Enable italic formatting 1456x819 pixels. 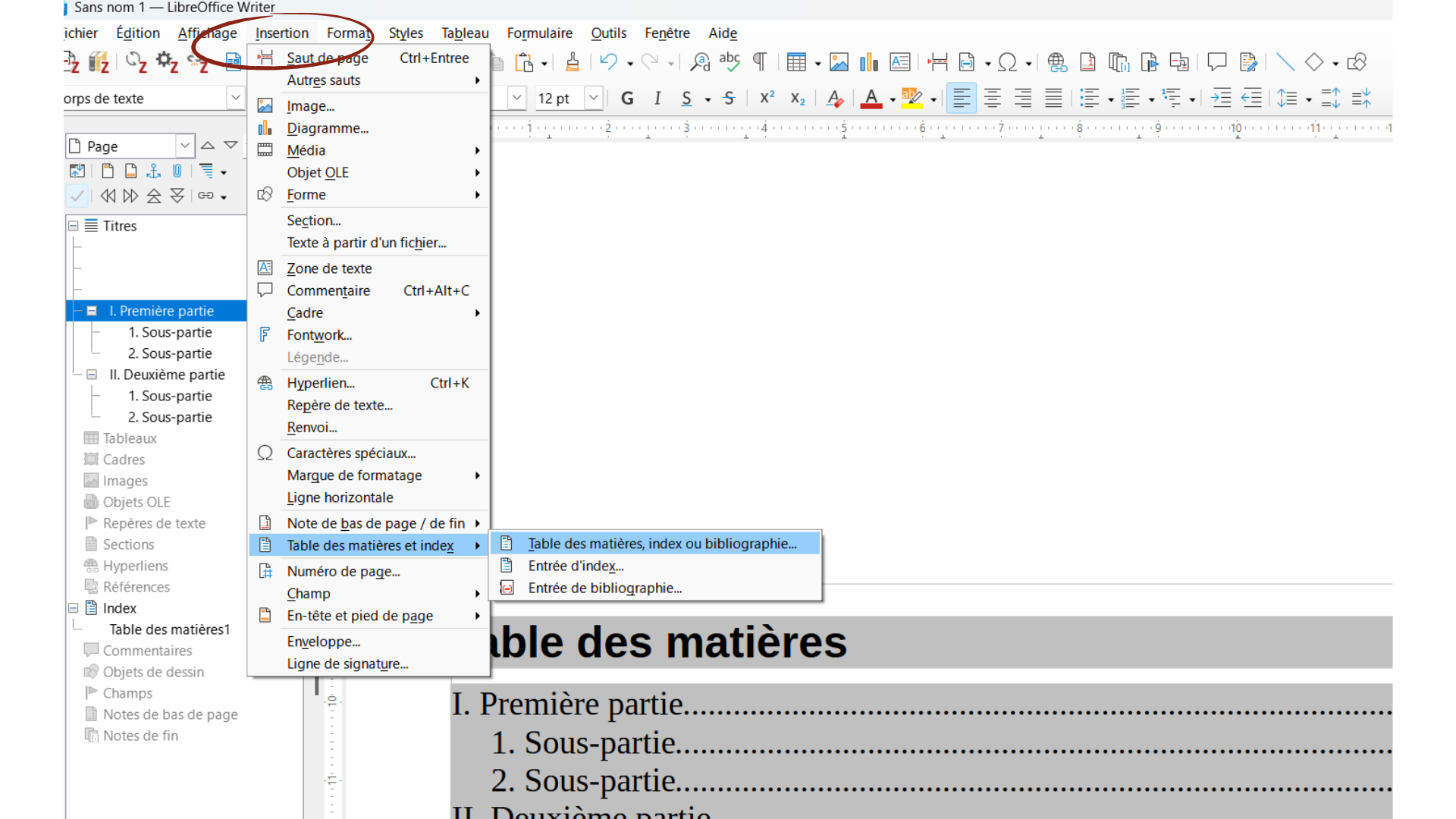(657, 98)
